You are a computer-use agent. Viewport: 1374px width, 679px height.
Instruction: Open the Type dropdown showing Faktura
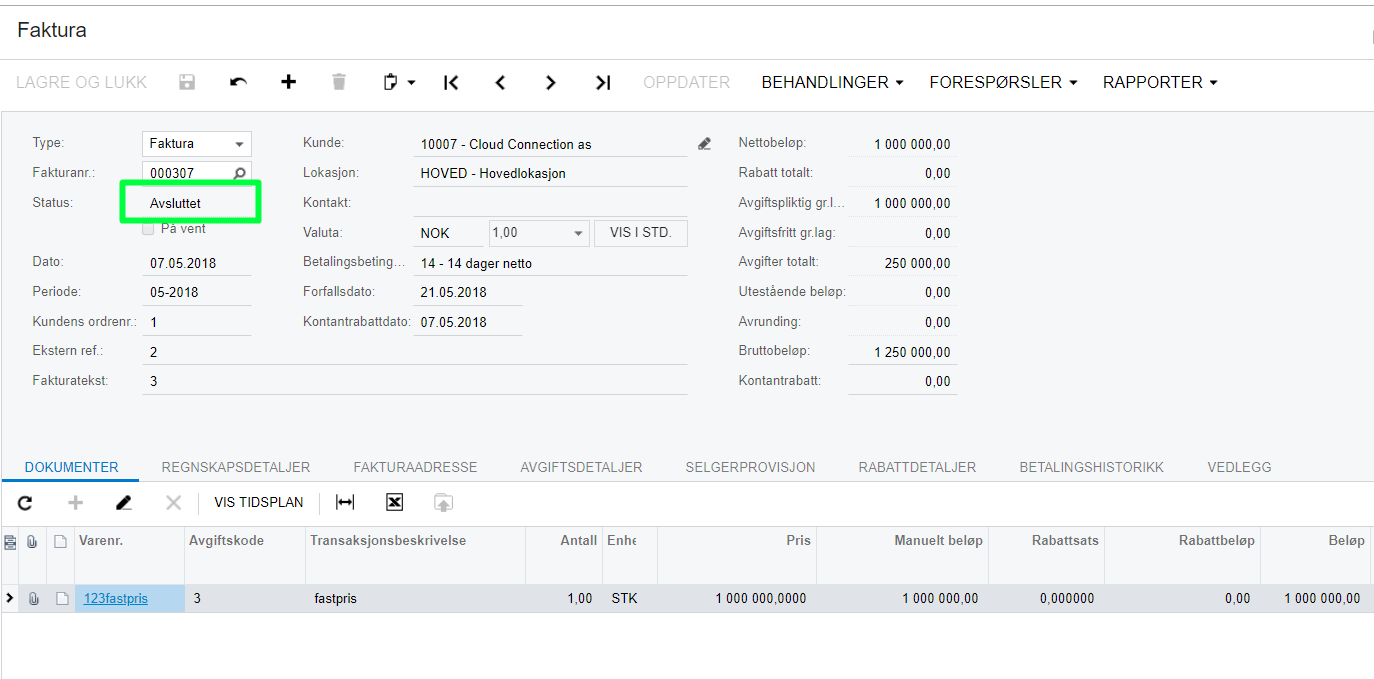tap(240, 143)
